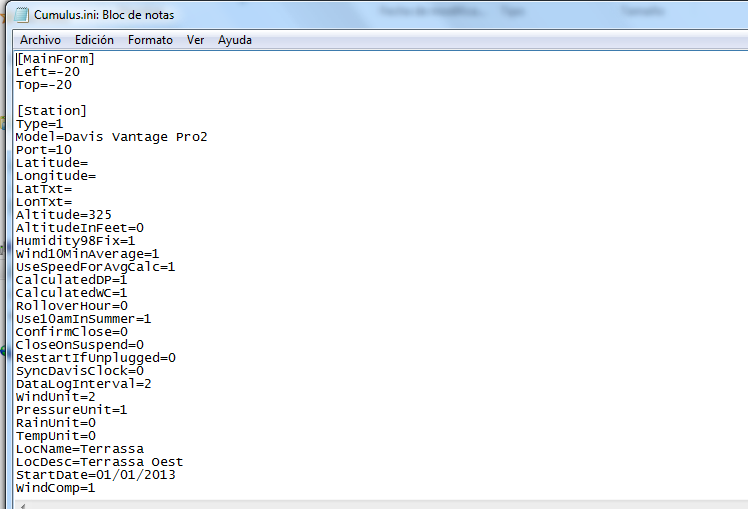Open the Formato menu

pyautogui.click(x=150, y=40)
